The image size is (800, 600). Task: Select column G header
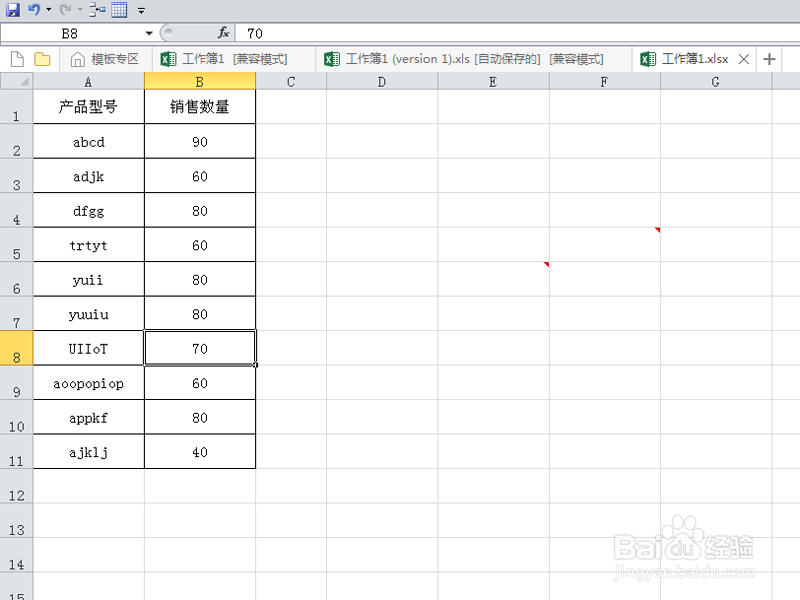(x=715, y=82)
